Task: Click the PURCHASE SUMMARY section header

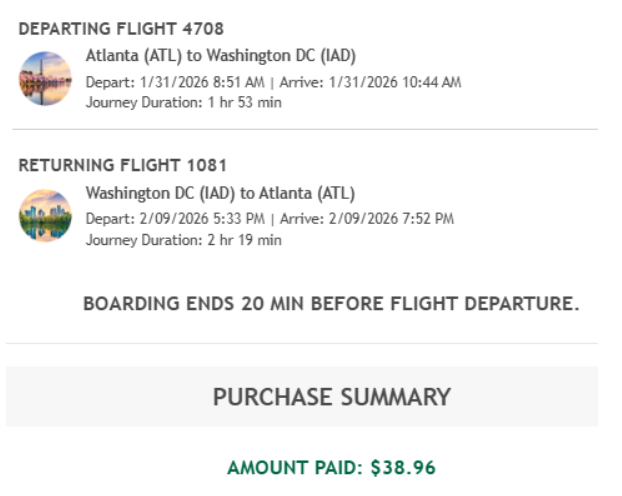Action: [x=331, y=397]
